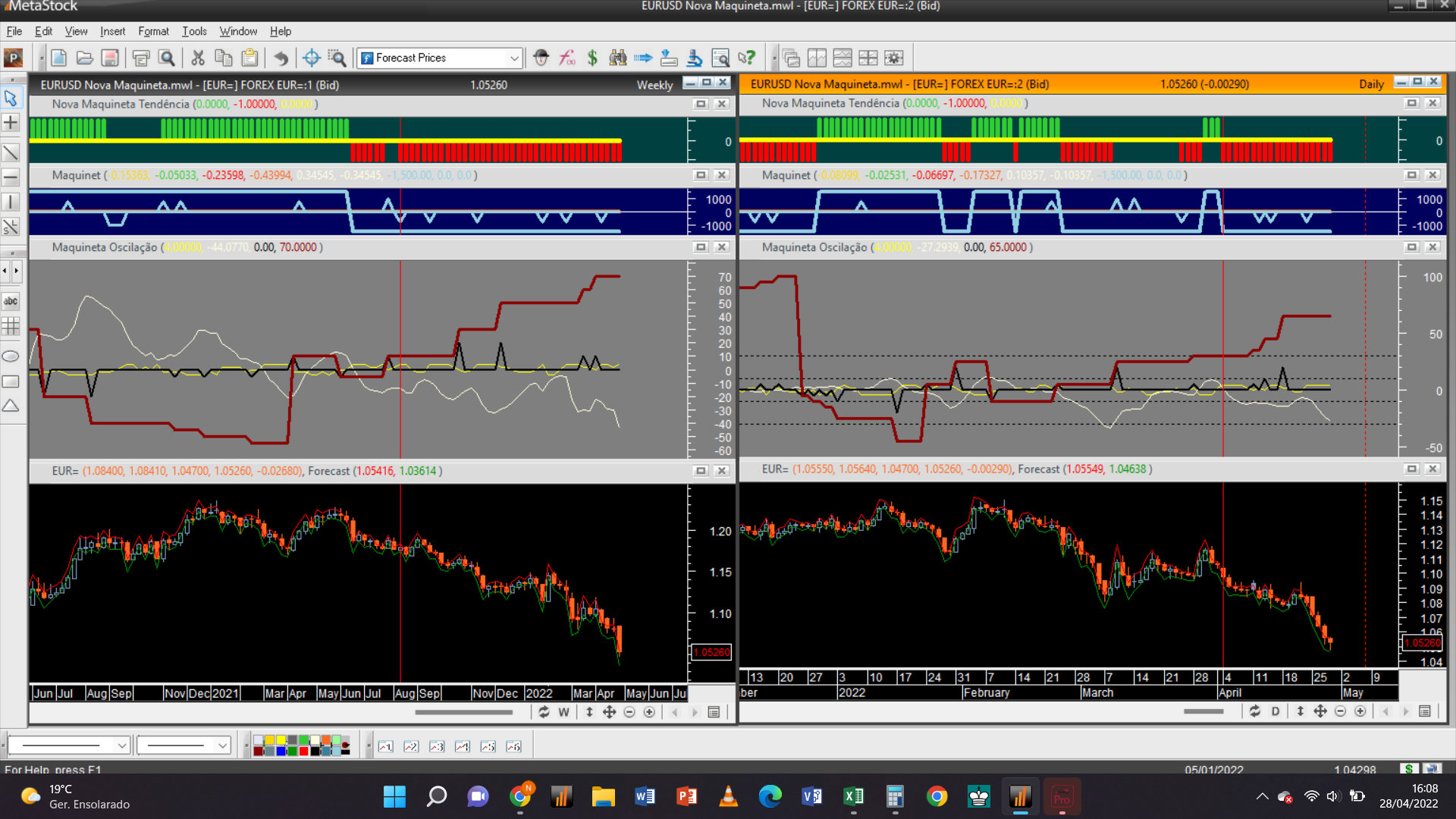
Task: Pick the red color swatch in palette
Action: 303,752
